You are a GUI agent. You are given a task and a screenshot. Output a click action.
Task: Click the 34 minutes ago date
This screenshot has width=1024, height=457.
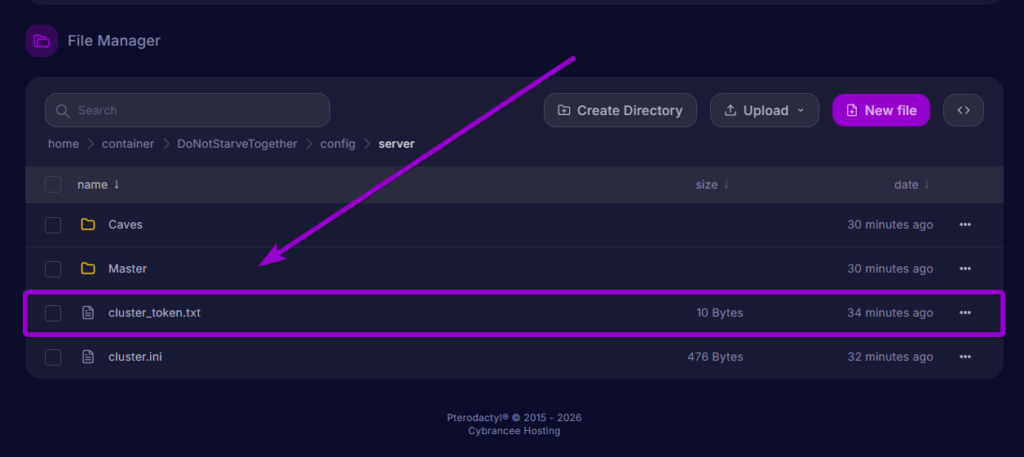point(890,313)
